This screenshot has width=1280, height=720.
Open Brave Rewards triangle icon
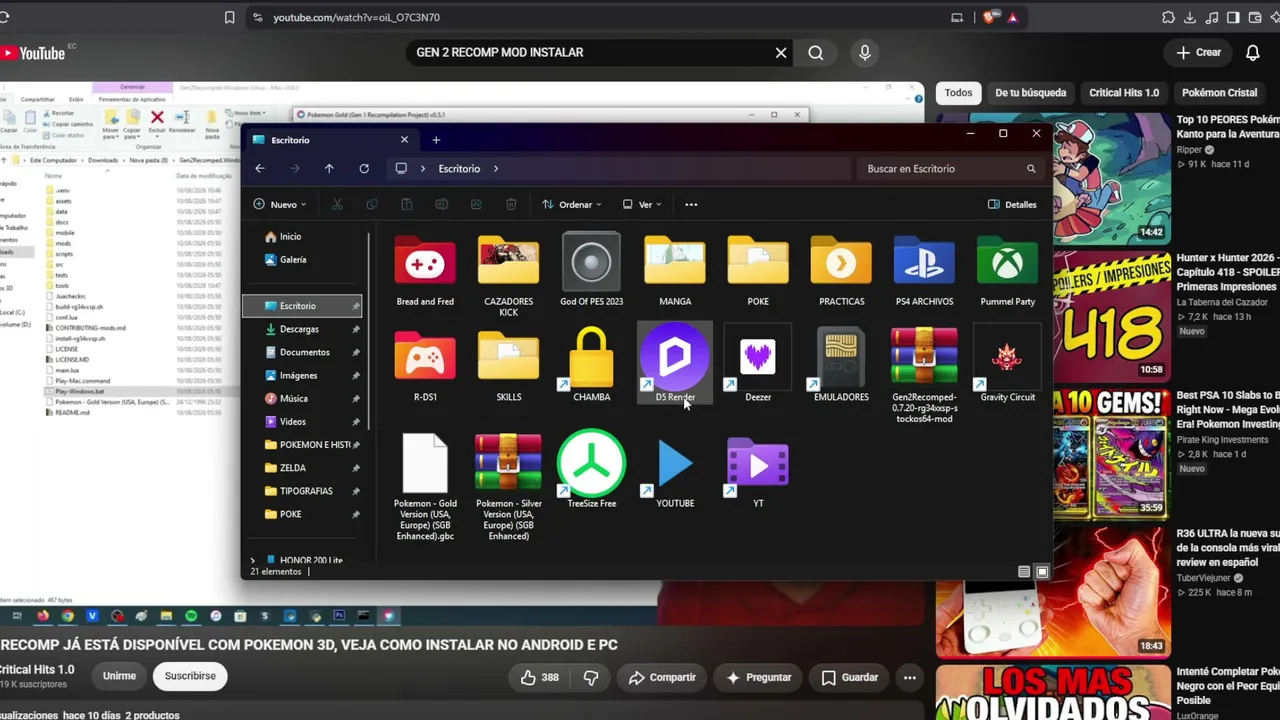point(1012,17)
